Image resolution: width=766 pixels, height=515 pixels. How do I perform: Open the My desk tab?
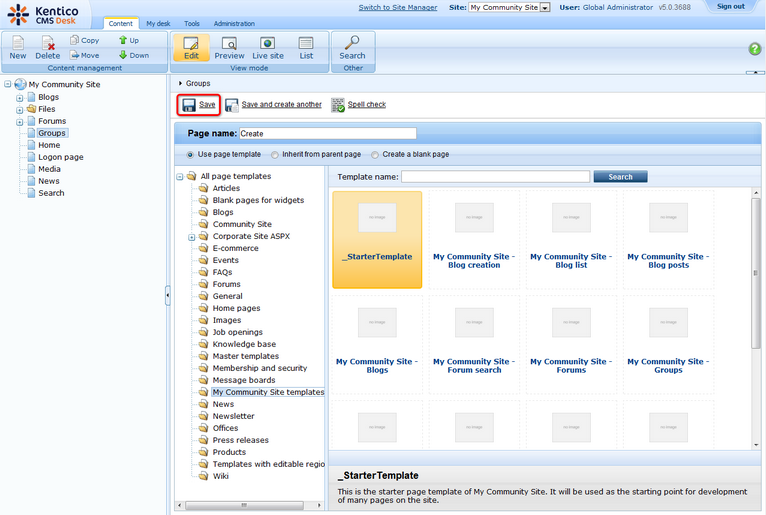point(158,23)
